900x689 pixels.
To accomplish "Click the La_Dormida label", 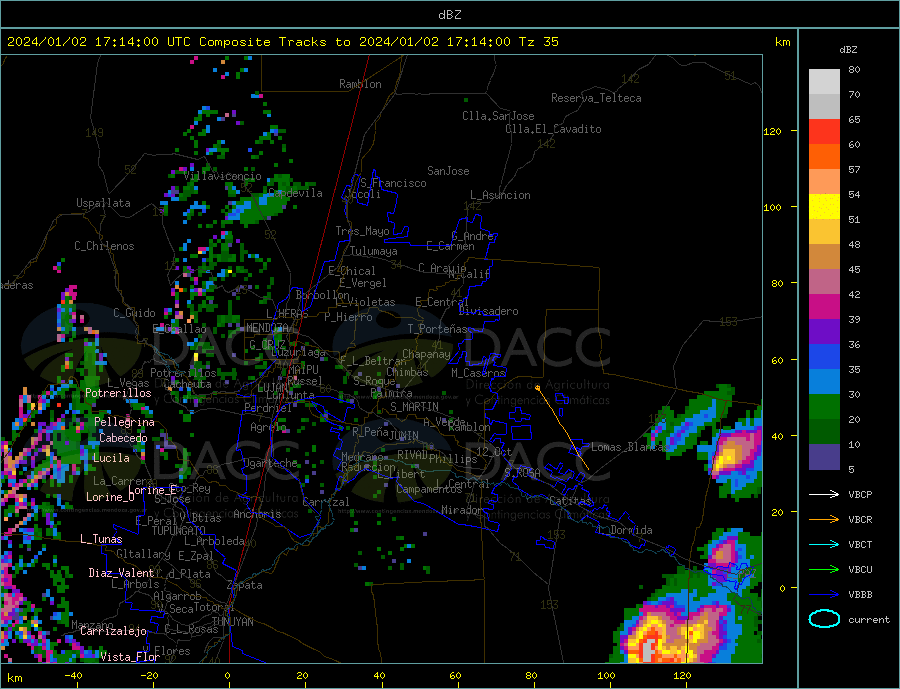I will click(625, 530).
